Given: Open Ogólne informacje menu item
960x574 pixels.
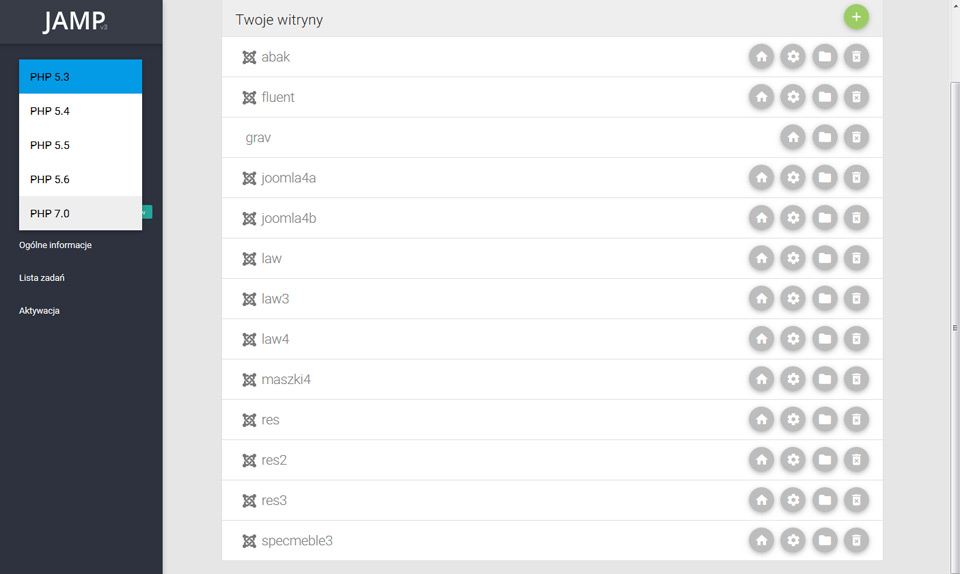Looking at the screenshot, I should click(55, 245).
